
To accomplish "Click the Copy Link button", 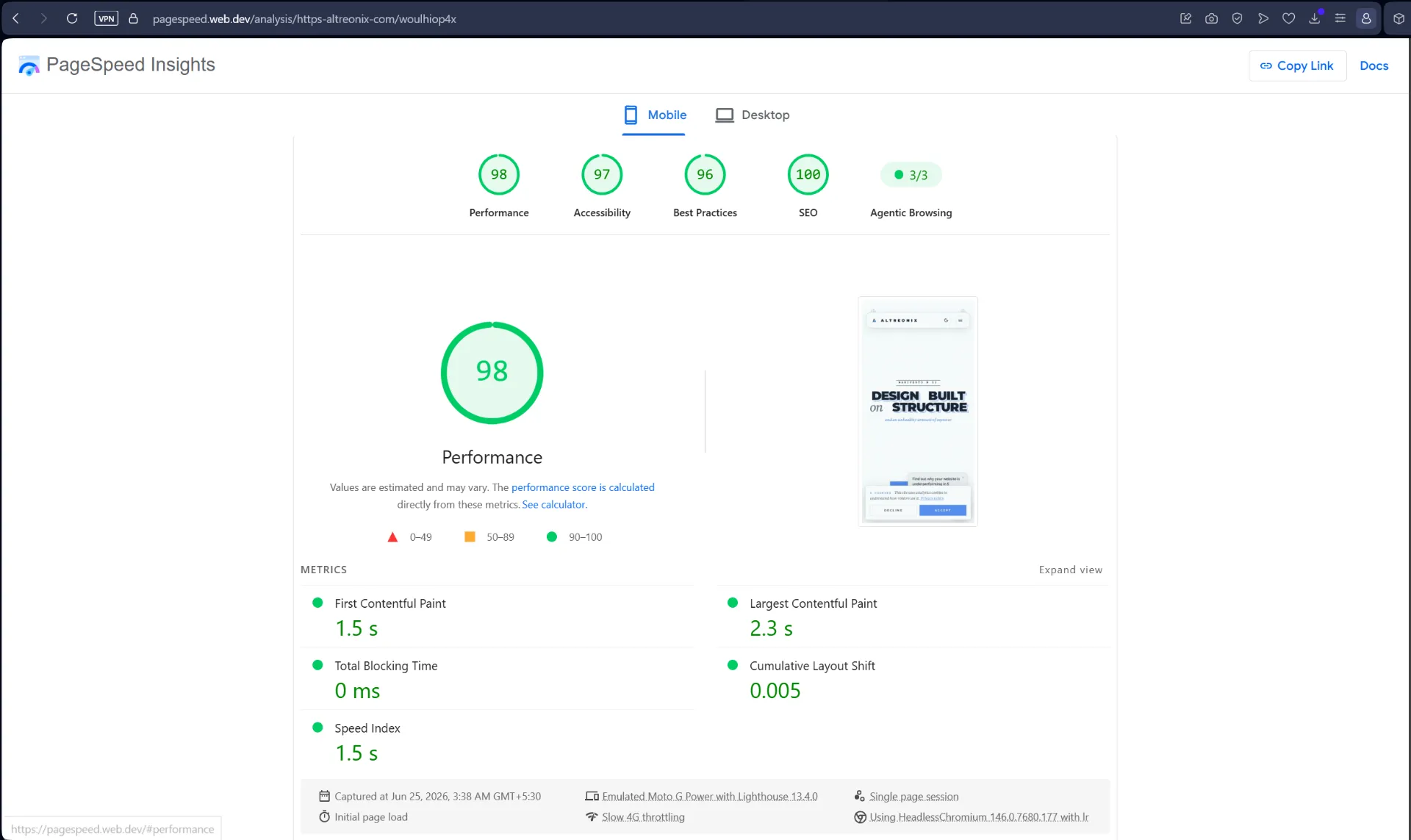I will [1297, 65].
